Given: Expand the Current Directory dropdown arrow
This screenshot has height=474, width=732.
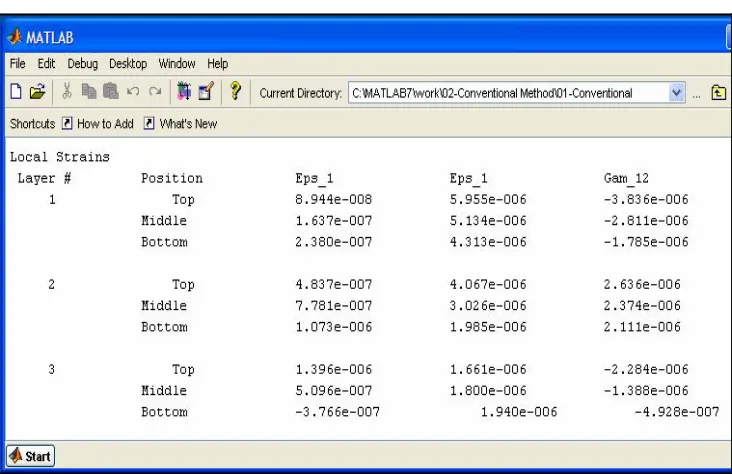Looking at the screenshot, I should tap(676, 93).
